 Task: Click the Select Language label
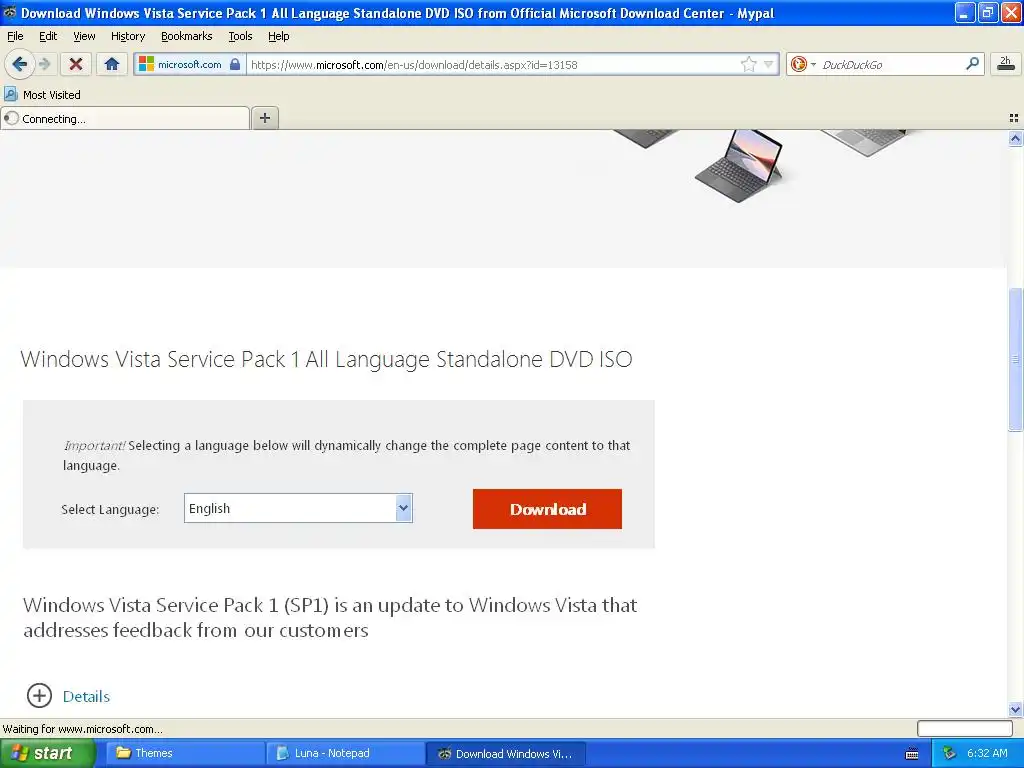(x=110, y=509)
